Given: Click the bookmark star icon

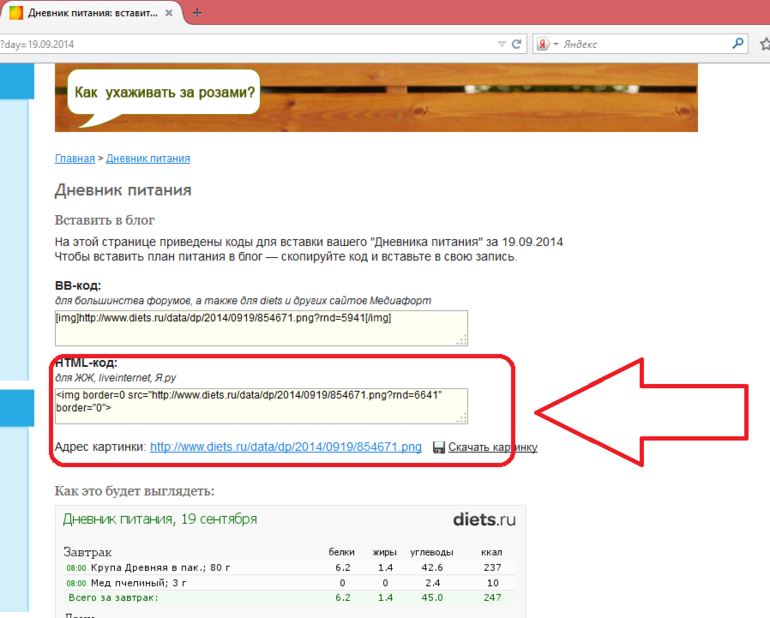Looking at the screenshot, I should coord(765,44).
